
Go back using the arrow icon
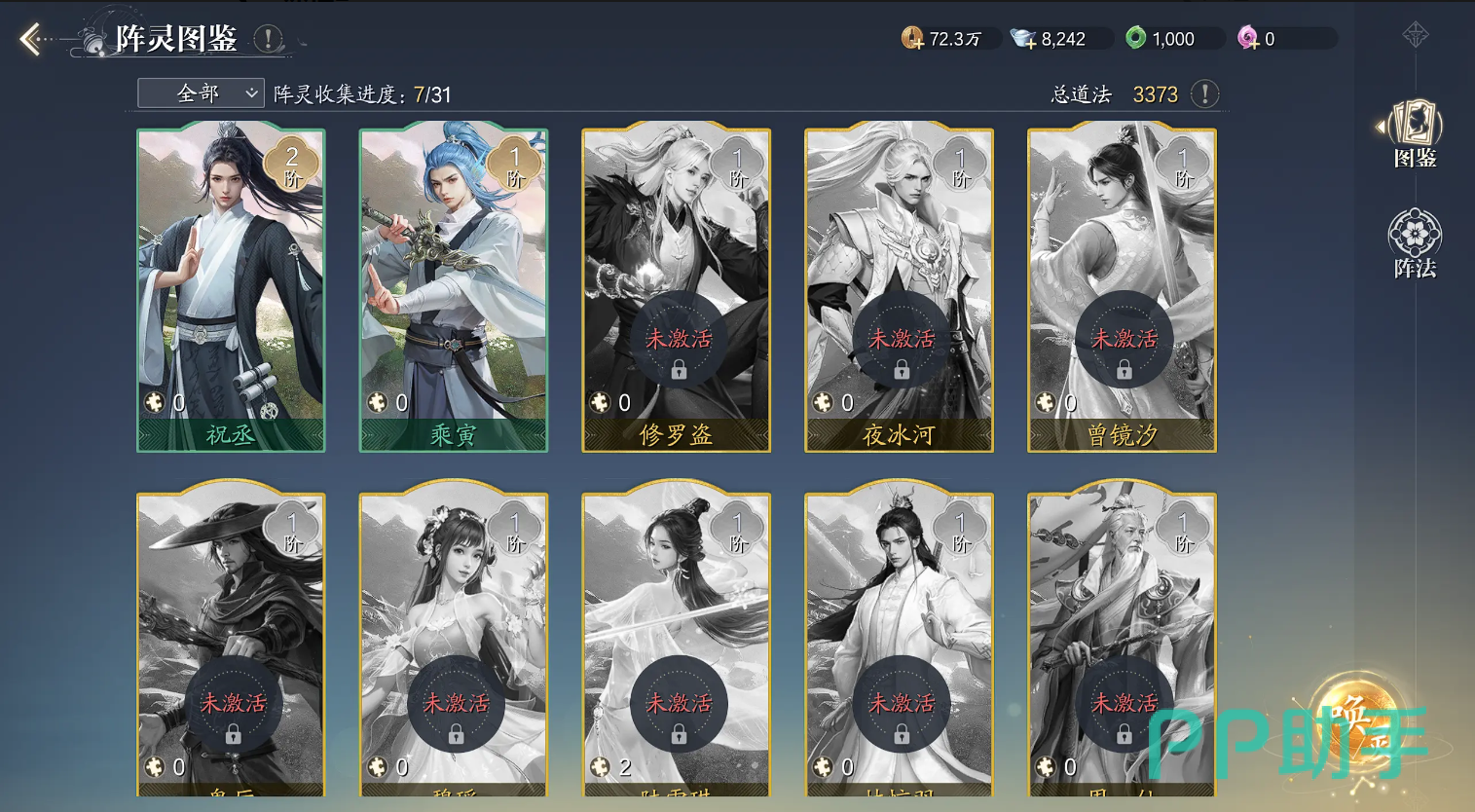click(31, 39)
